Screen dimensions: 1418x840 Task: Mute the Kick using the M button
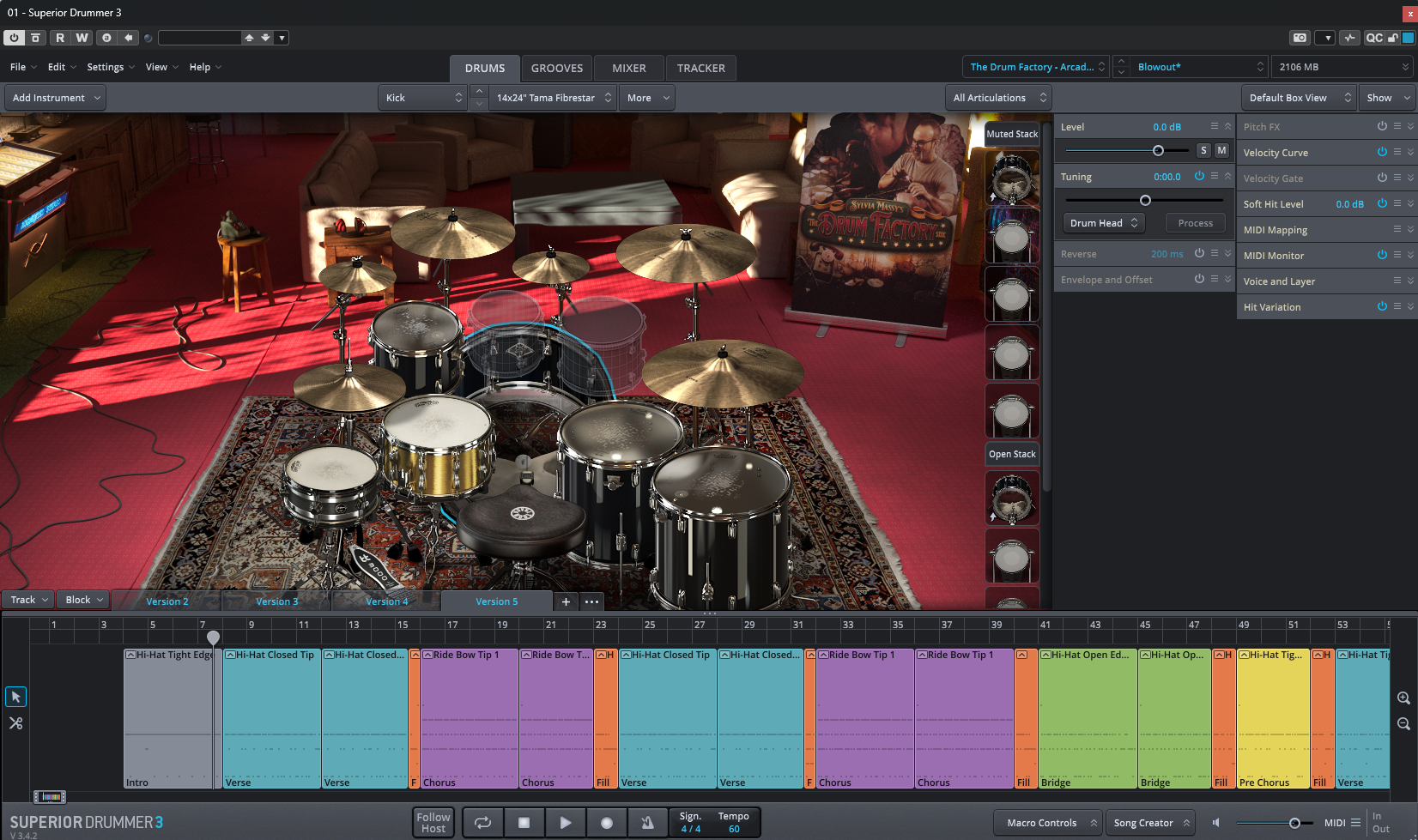[x=1221, y=150]
